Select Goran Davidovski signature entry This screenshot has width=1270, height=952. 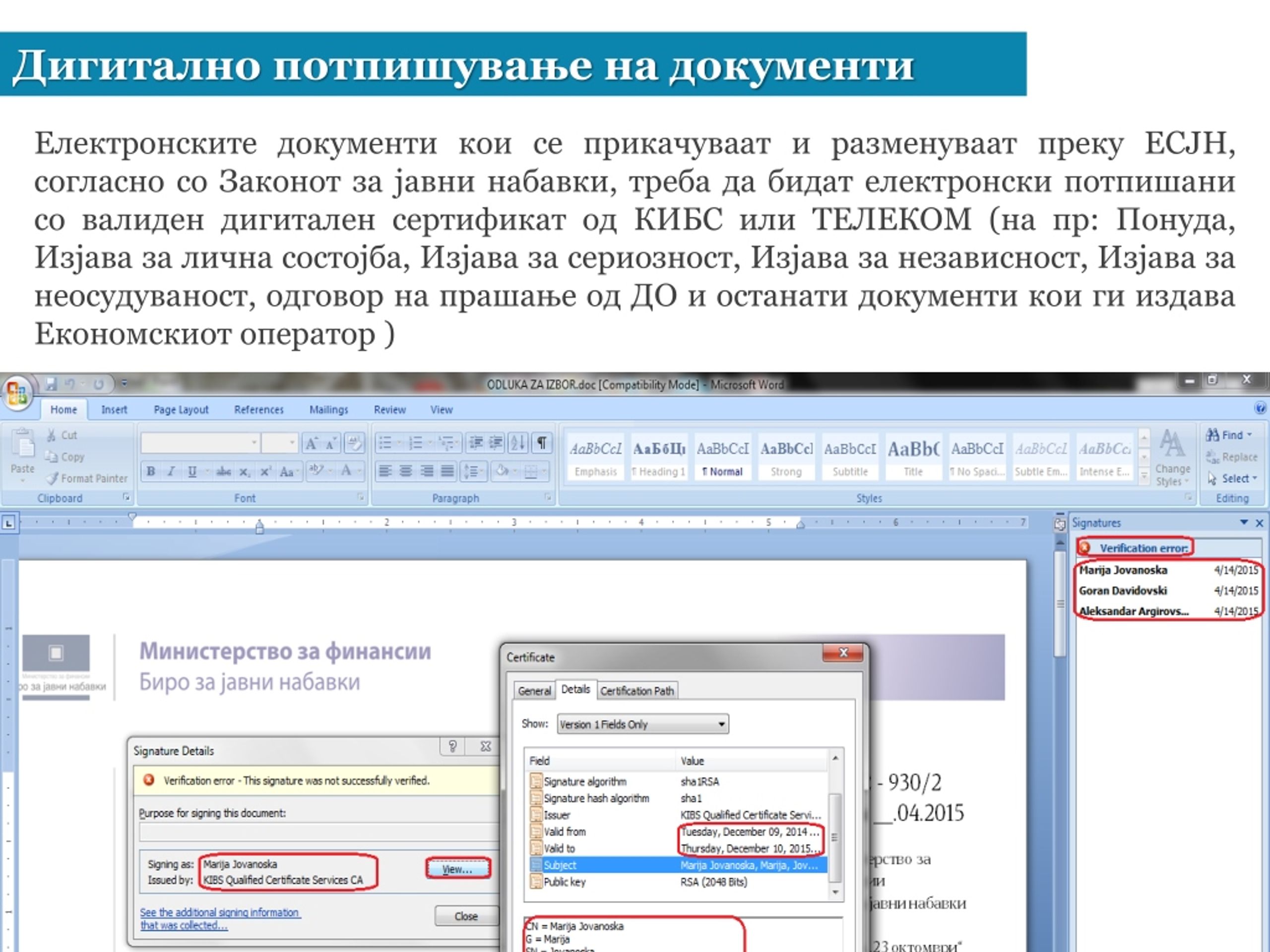pyautogui.click(x=1168, y=591)
